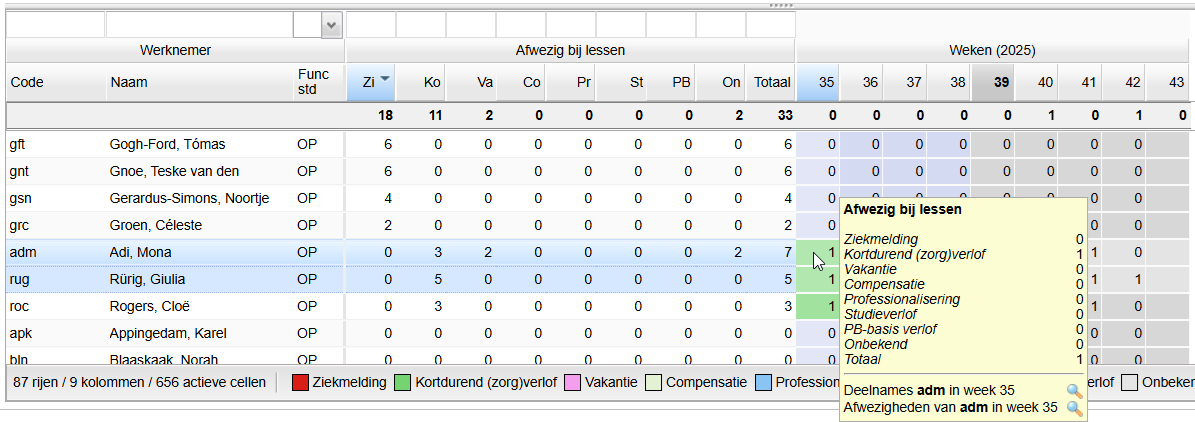Image resolution: width=1195 pixels, height=422 pixels.
Task: Click the blue Profession legend swatch
Action: 764,382
